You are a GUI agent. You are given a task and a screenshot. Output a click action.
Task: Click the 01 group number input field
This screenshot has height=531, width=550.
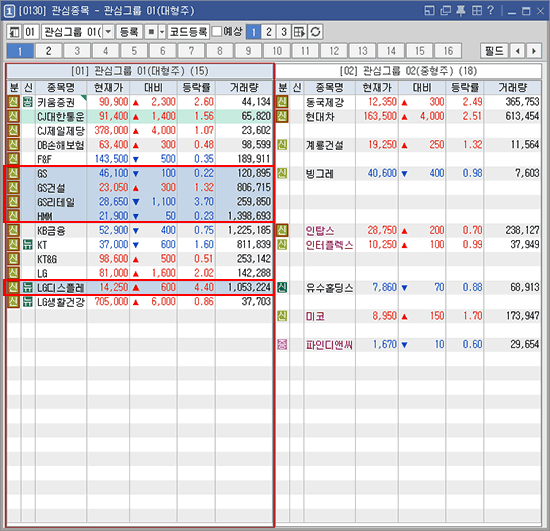[x=30, y=32]
